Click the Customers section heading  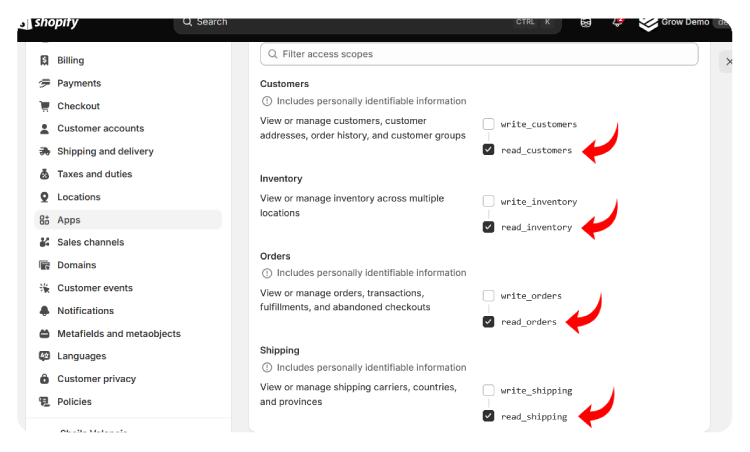coord(284,84)
